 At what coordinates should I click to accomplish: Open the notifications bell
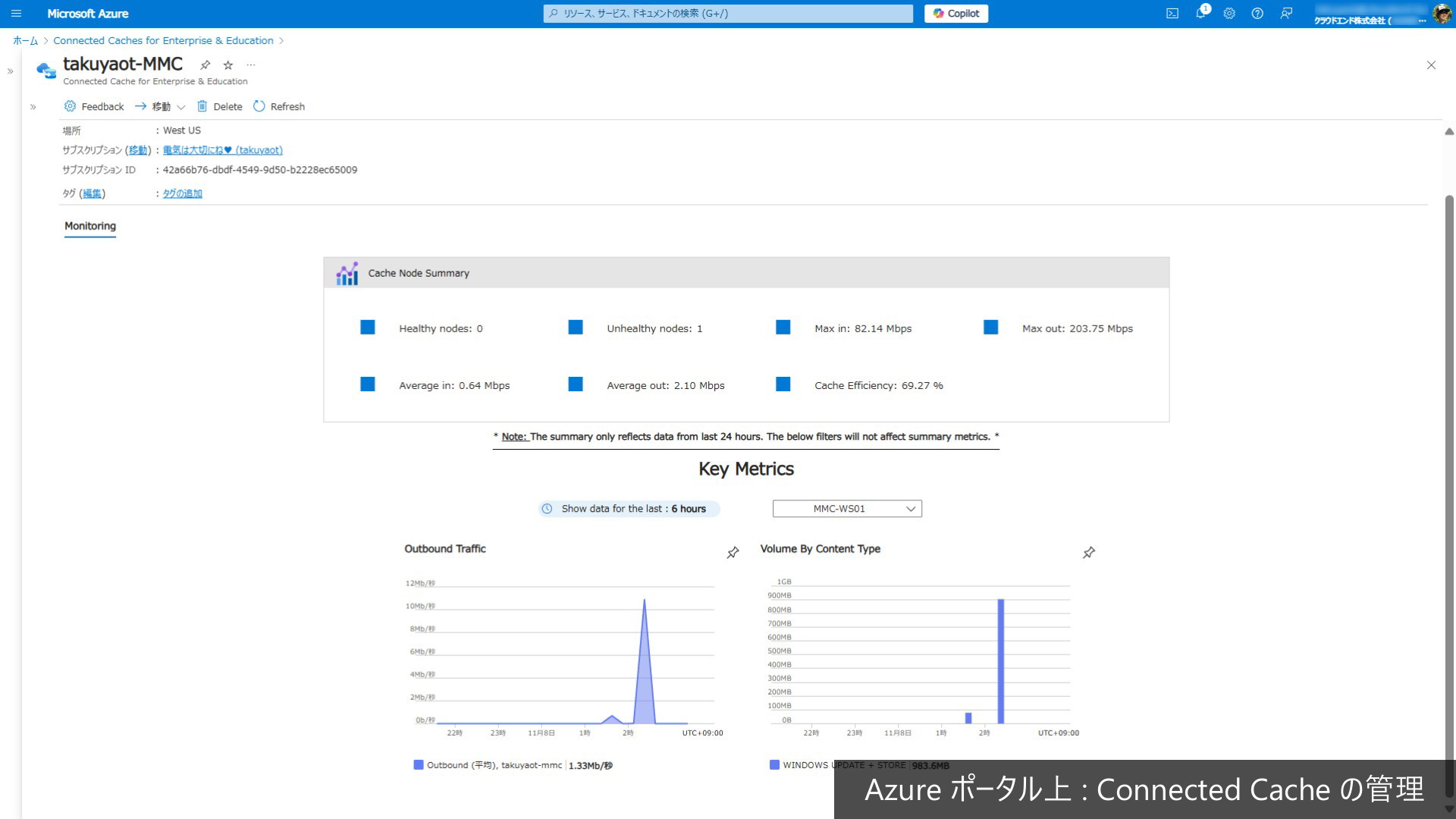point(1201,14)
